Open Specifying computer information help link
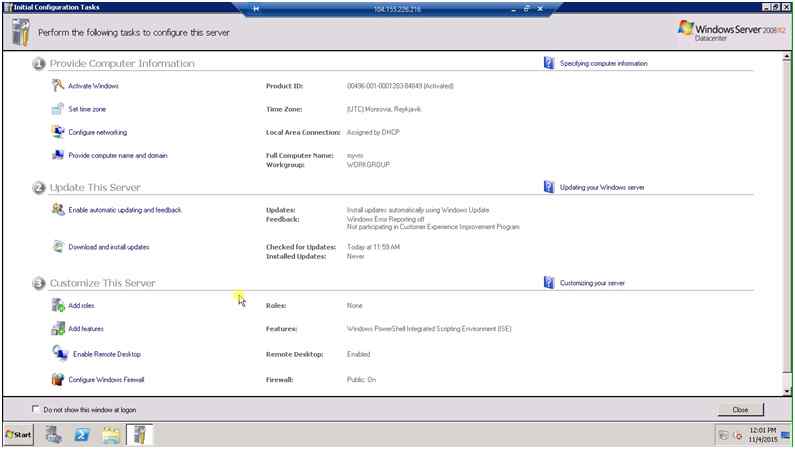 click(x=603, y=63)
